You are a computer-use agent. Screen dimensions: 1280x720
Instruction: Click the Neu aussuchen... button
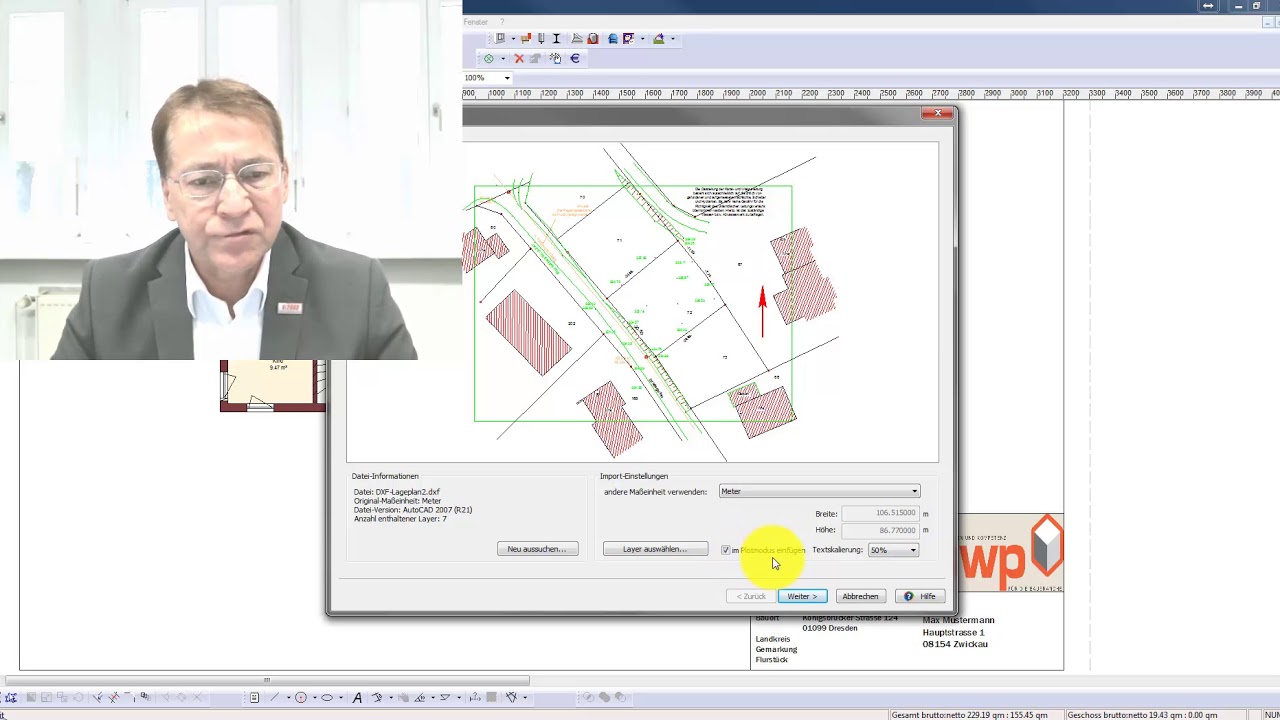click(537, 549)
